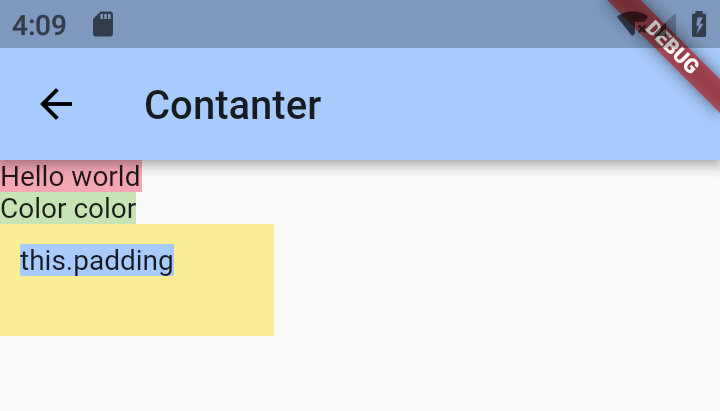Click the blue this.padding text box
The image size is (720, 411).
[x=97, y=260]
